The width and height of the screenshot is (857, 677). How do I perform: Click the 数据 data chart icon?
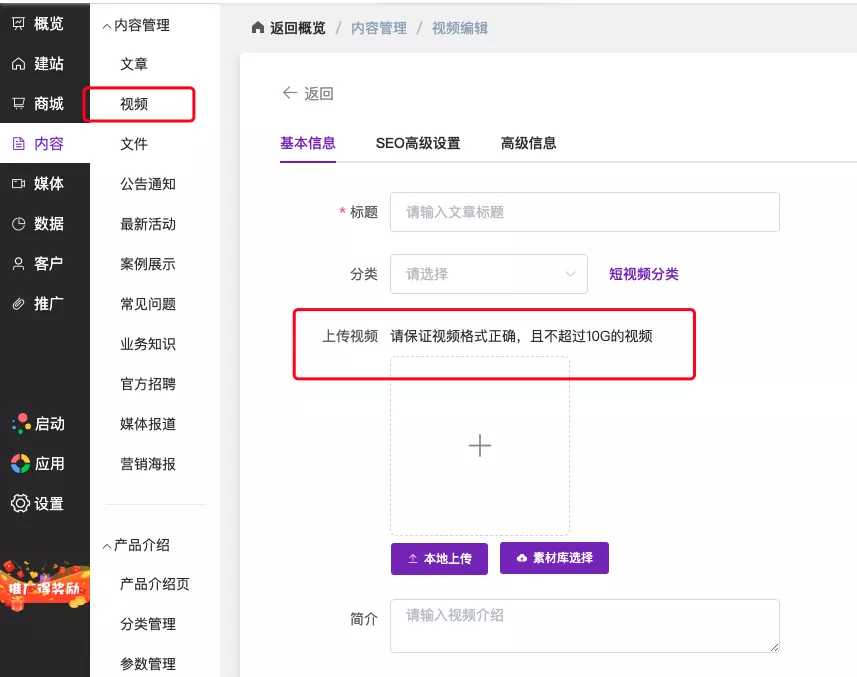coord(18,224)
